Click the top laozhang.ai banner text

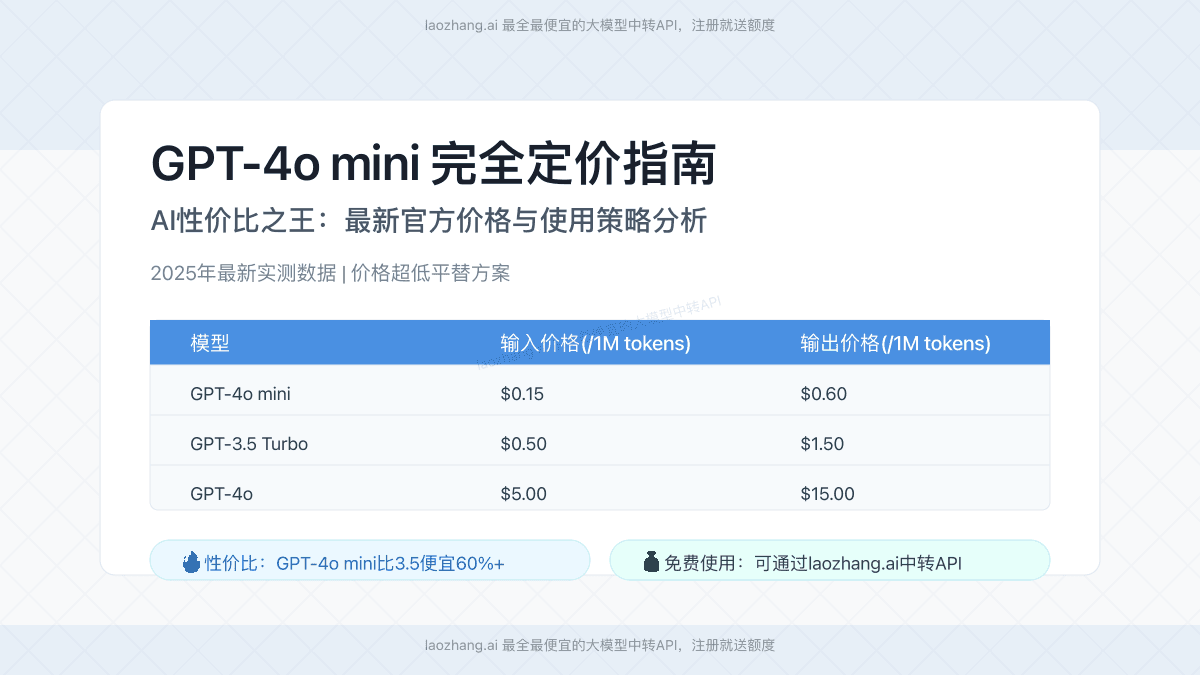[600, 25]
